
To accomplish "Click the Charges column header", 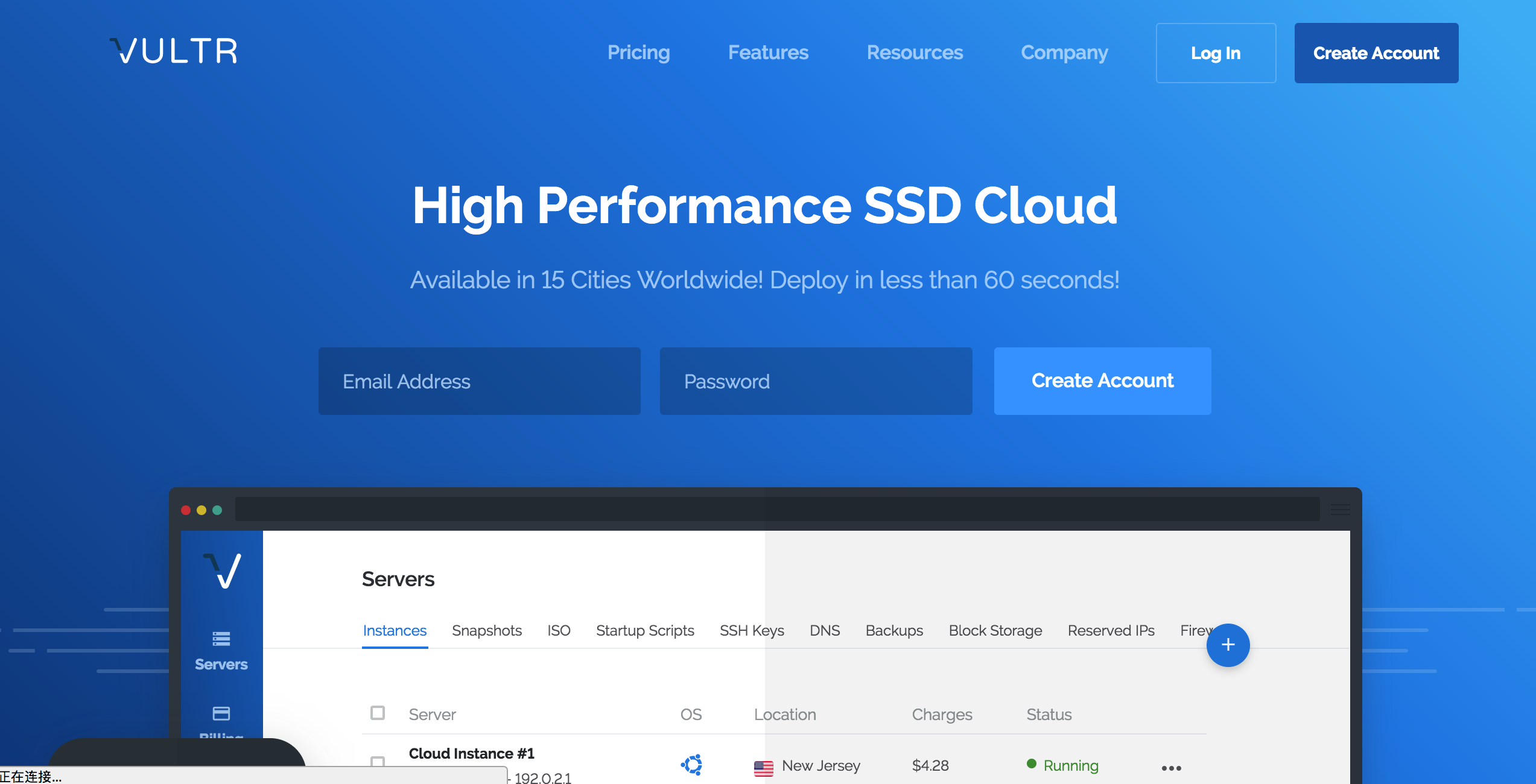I will click(942, 715).
